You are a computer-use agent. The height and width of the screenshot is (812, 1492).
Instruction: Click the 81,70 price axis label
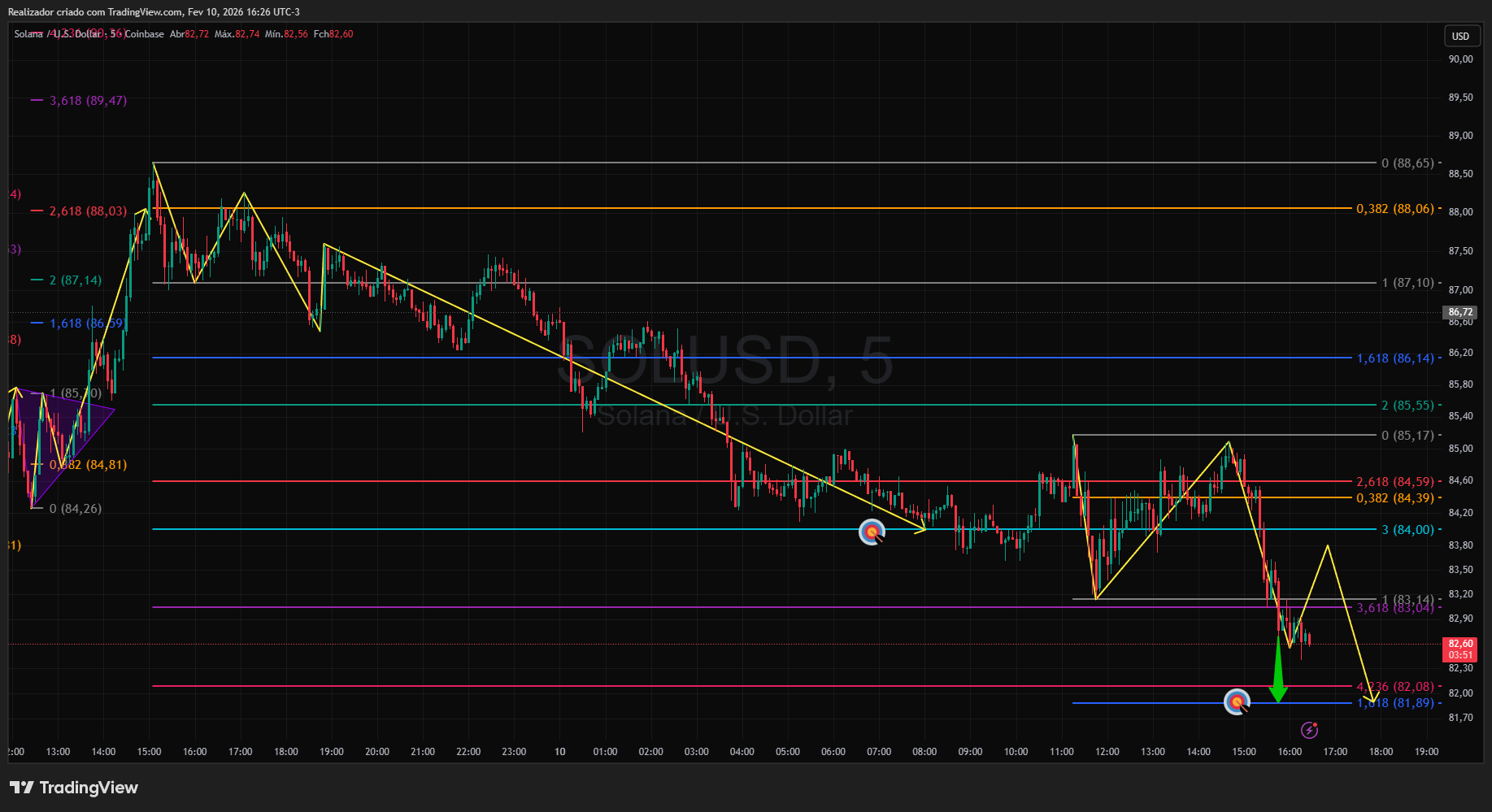1460,718
